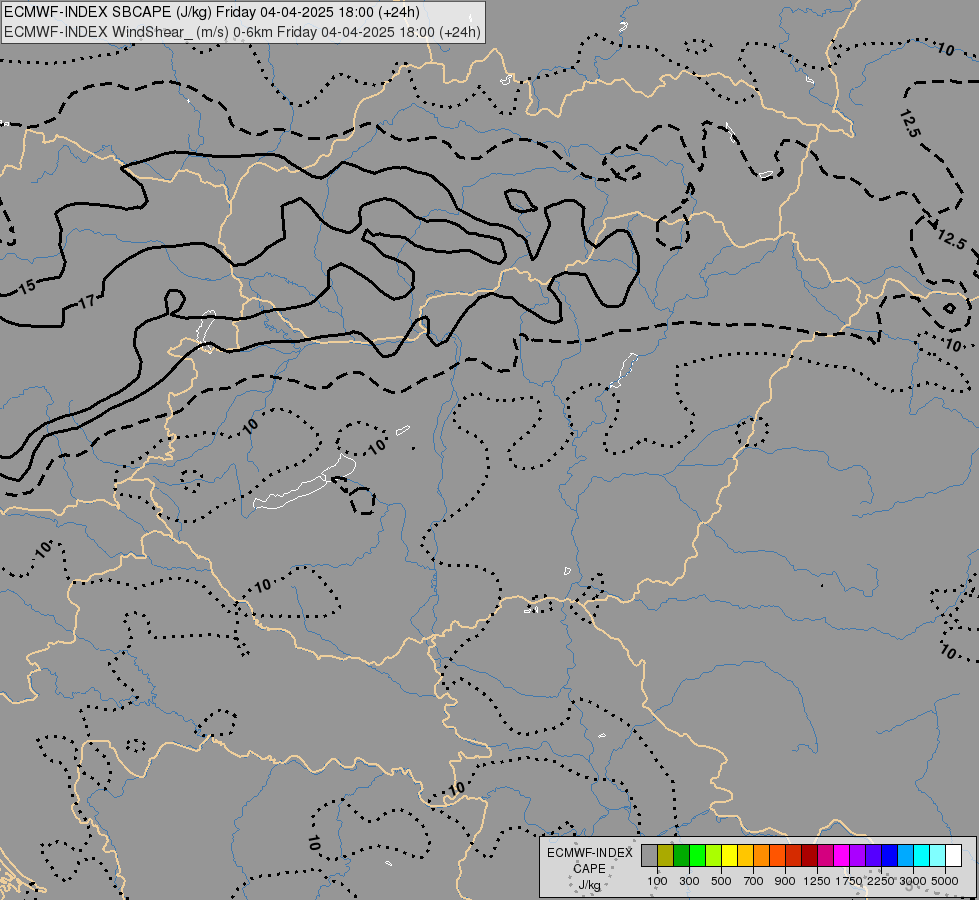Click the contour label 15 on the map
This screenshot has width=979, height=900.
(27, 287)
